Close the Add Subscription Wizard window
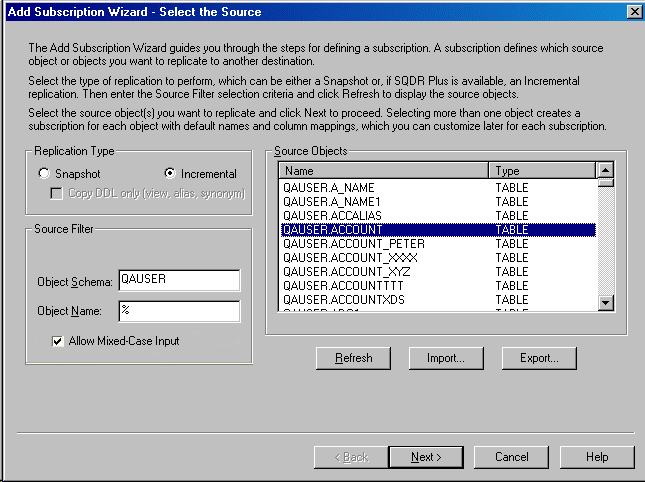645x482 pixels. (633, 11)
